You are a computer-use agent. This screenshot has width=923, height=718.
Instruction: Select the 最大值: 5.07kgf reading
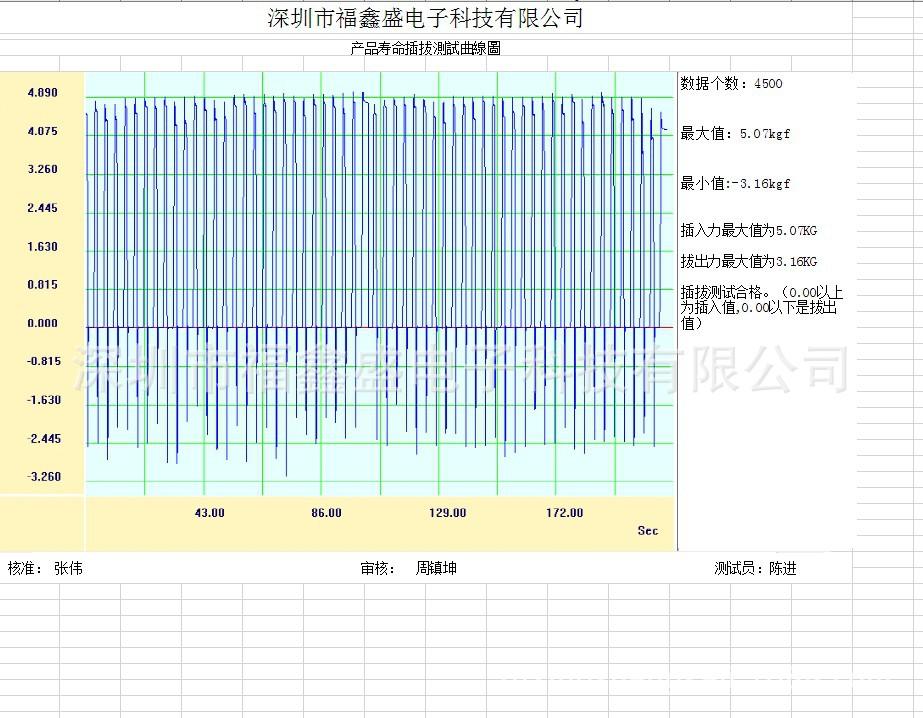pos(735,134)
